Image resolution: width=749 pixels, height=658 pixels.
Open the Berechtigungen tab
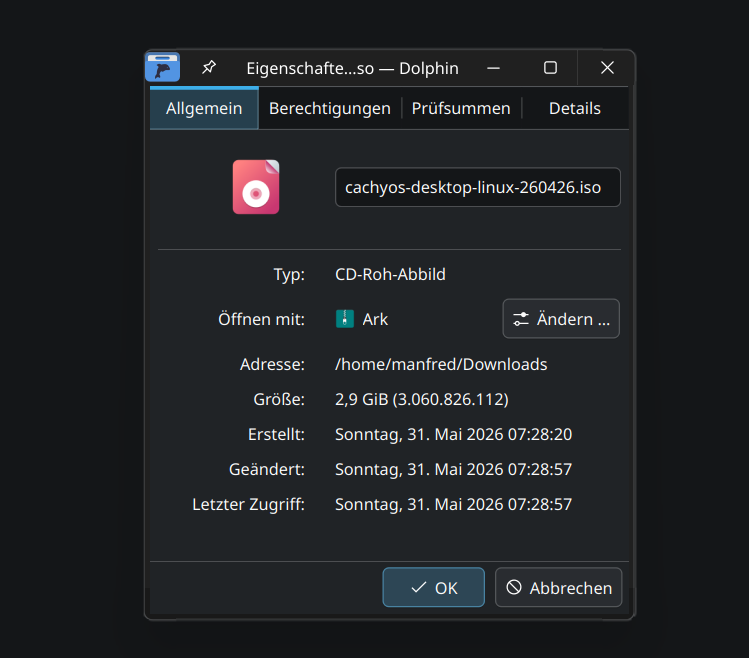[x=330, y=108]
